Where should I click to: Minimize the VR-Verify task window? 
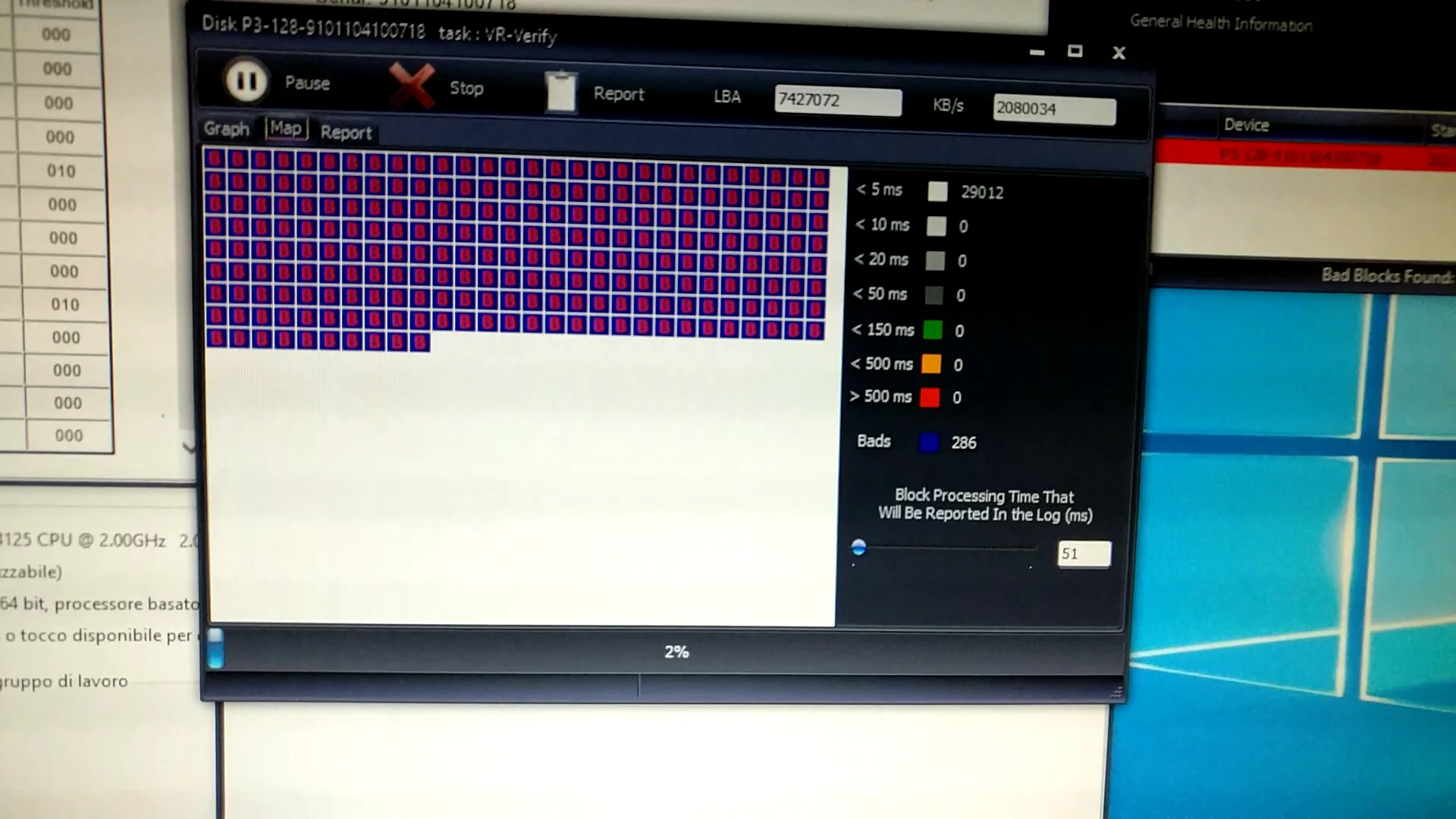coord(1037,52)
